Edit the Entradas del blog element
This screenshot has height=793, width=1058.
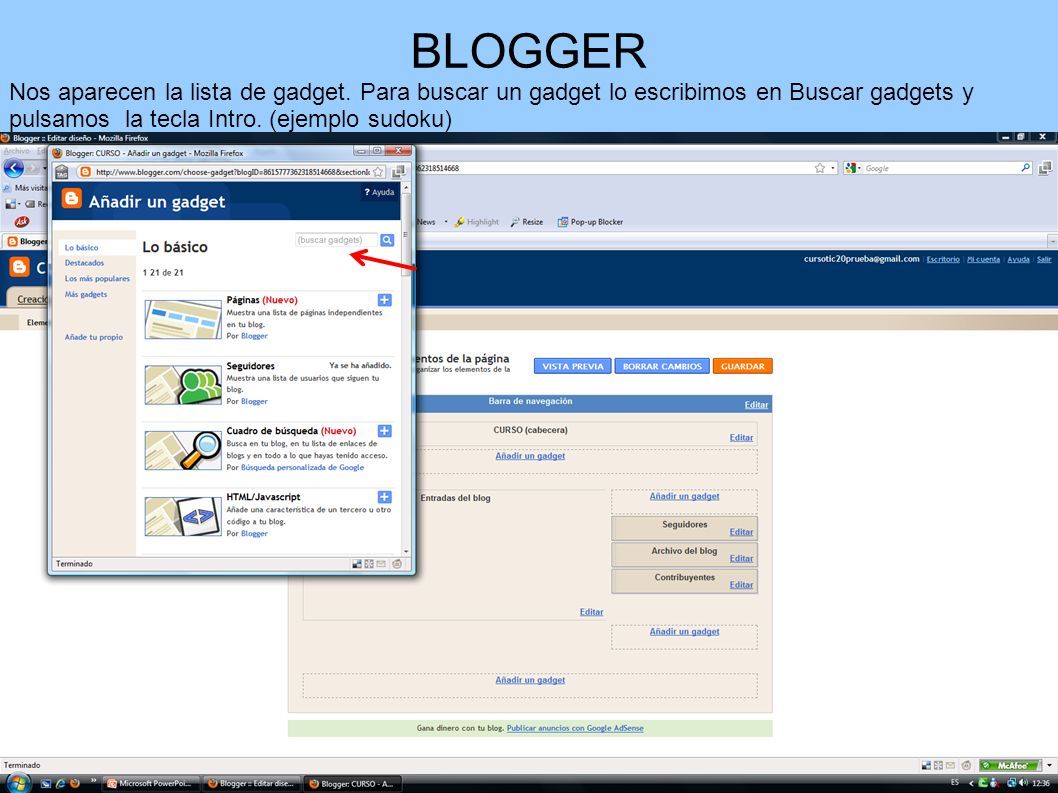click(x=591, y=612)
